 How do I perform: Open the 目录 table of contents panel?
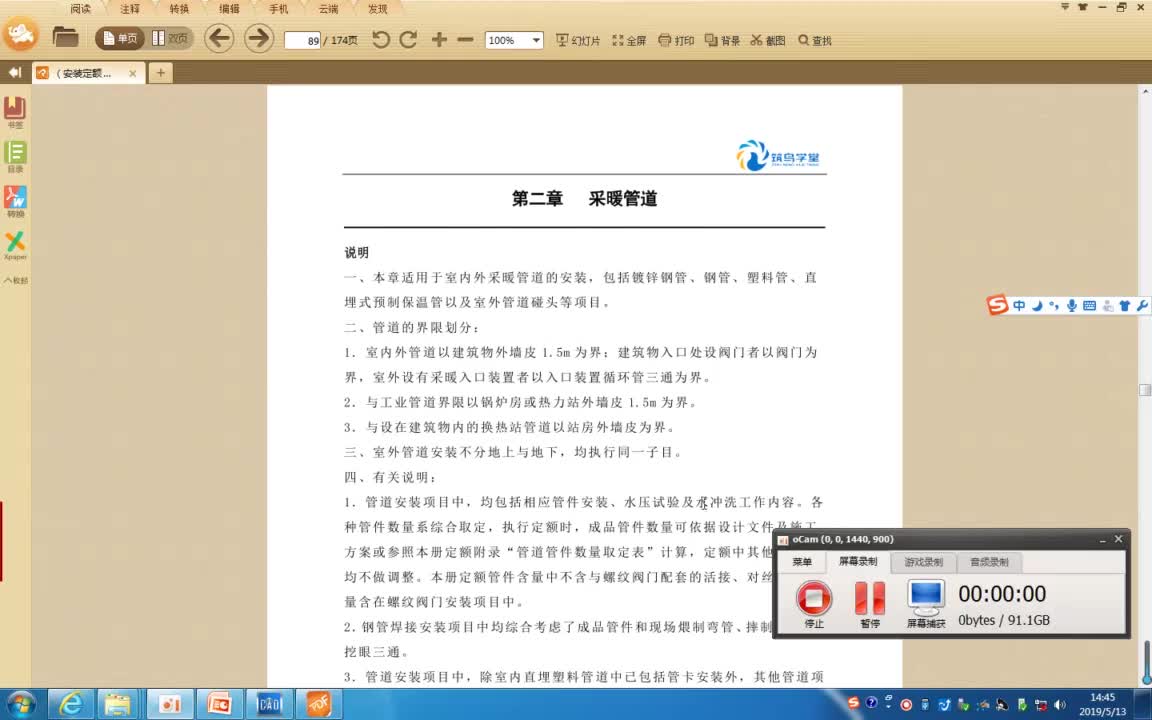15,156
